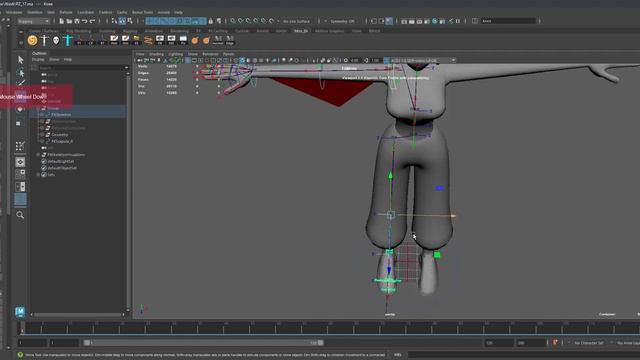The height and width of the screenshot is (360, 640).
Task: Pick the Lasso select tool in toolbox
Action: point(20,73)
